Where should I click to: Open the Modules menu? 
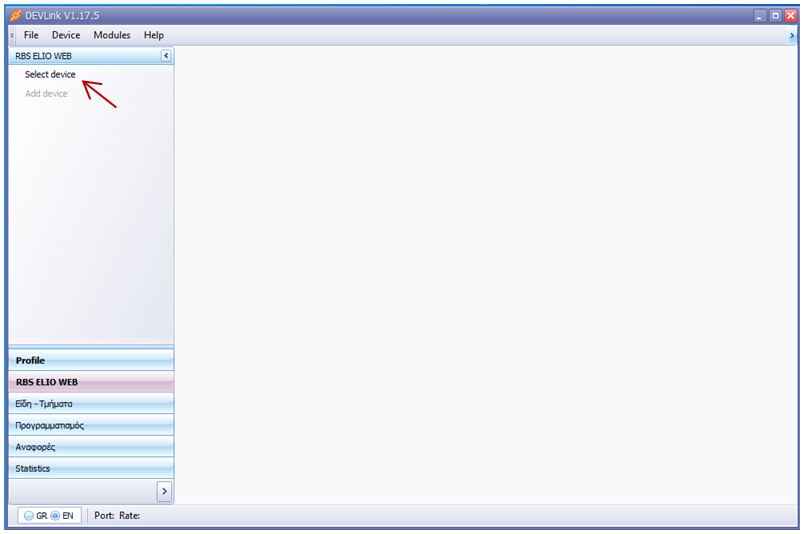[112, 35]
